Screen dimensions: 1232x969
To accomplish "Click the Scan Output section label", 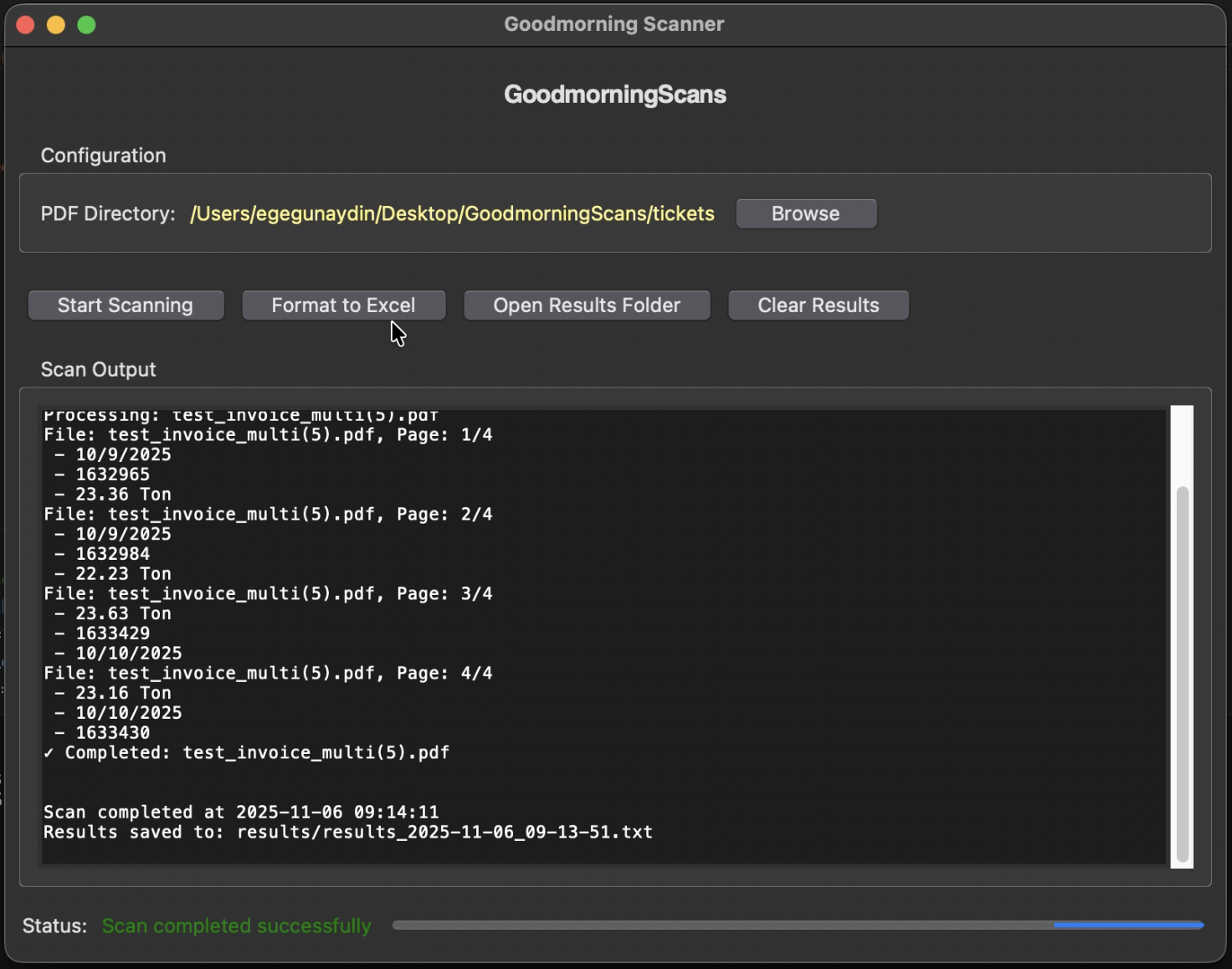I will tap(98, 369).
